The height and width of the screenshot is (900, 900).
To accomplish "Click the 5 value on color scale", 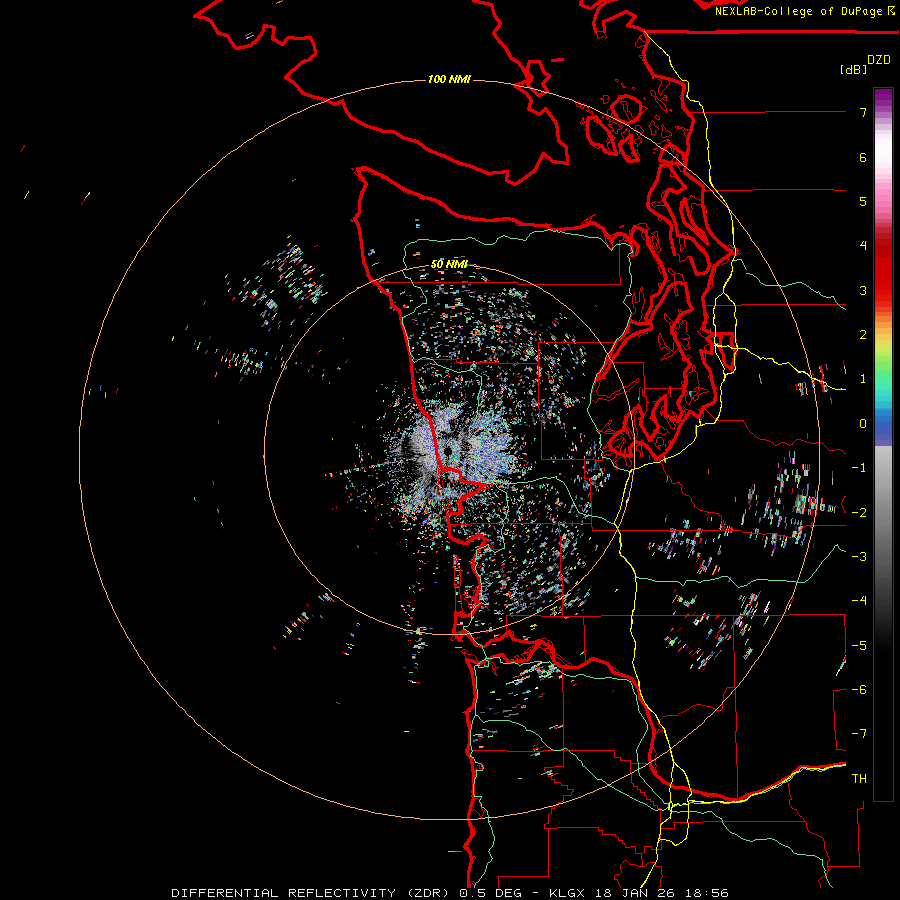I will (863, 201).
